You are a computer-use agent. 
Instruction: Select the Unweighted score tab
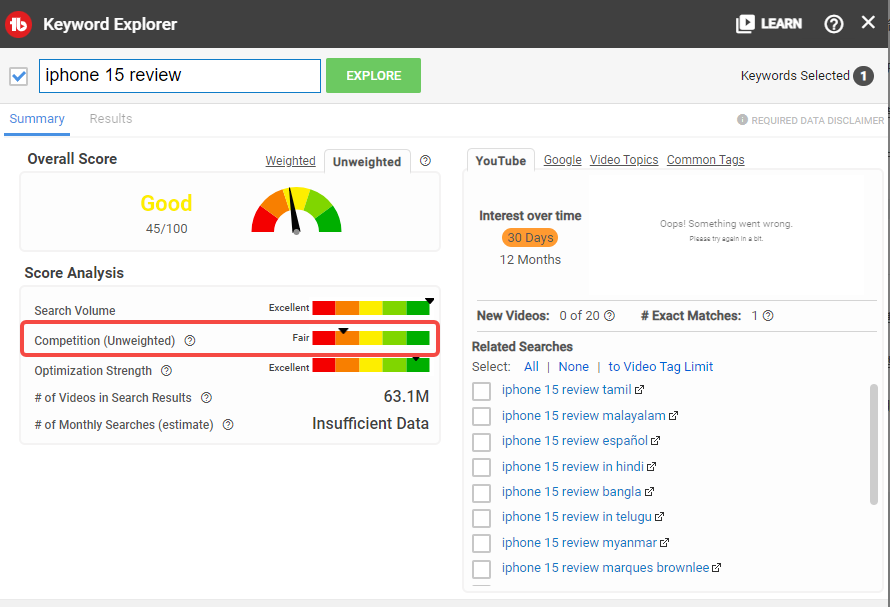(367, 161)
